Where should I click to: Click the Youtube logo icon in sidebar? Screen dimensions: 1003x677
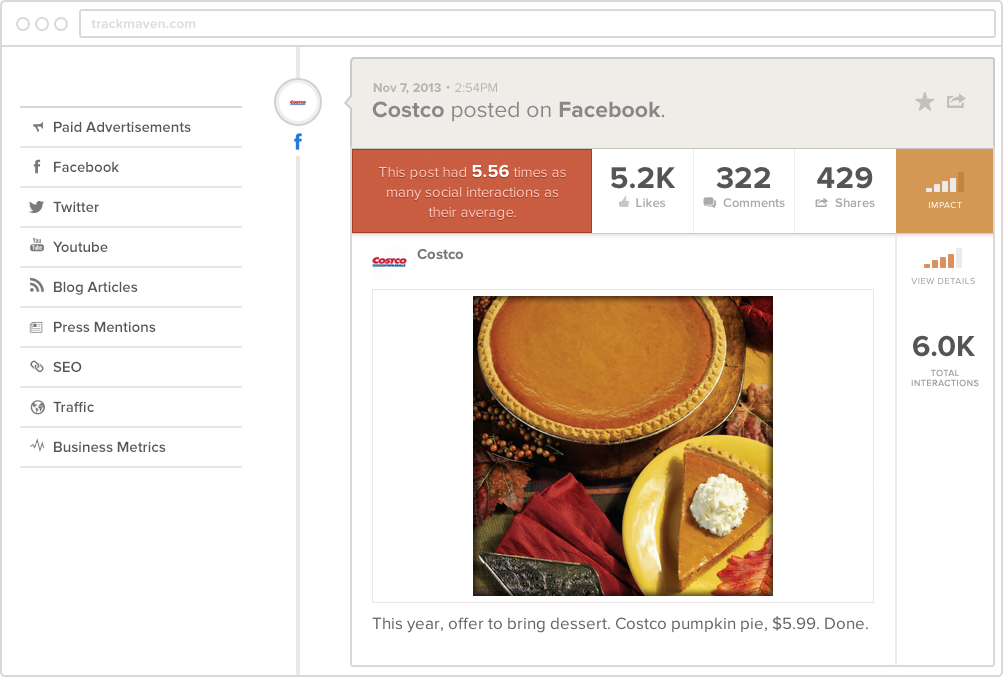pos(37,245)
